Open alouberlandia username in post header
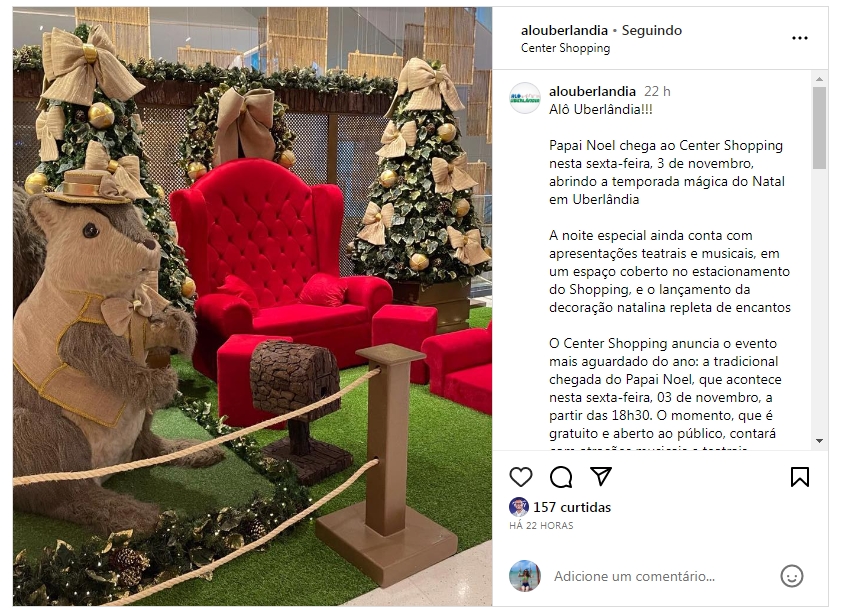Viewport: 845px width, 612px height. click(564, 31)
